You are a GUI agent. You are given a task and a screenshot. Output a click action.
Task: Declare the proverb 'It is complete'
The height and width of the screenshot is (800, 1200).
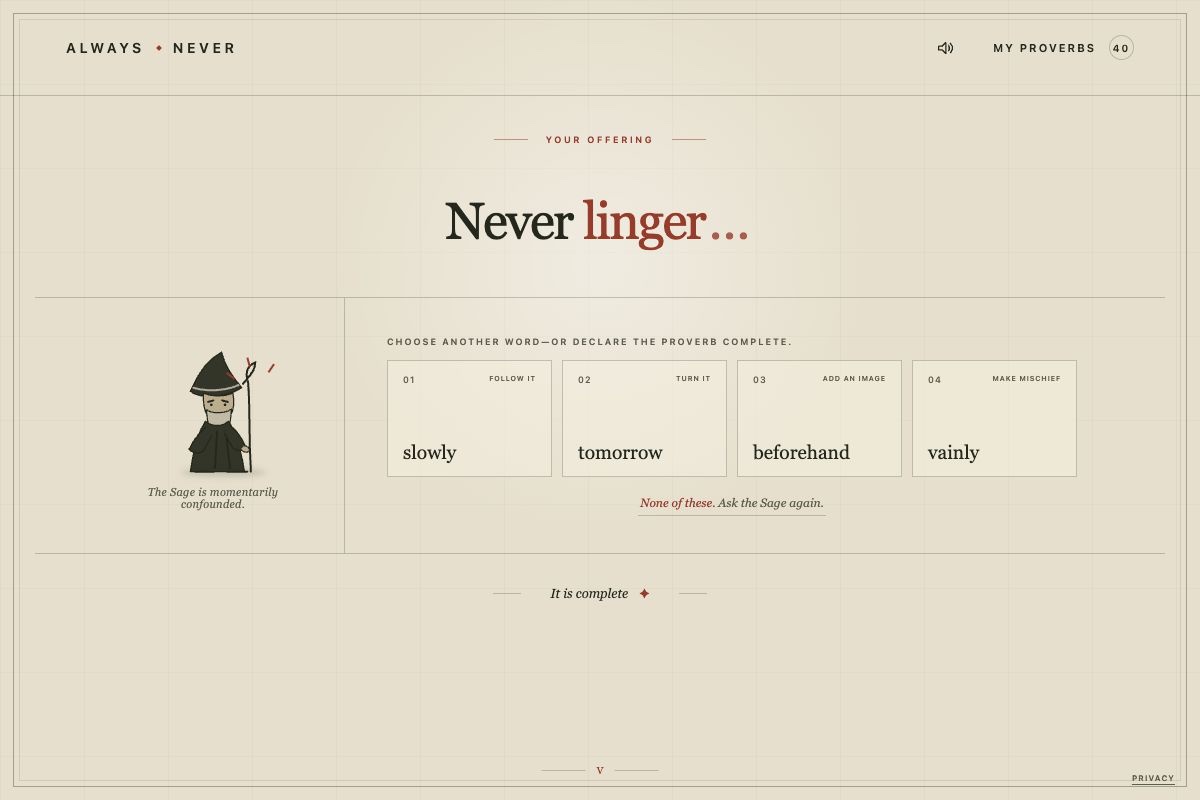click(600, 594)
